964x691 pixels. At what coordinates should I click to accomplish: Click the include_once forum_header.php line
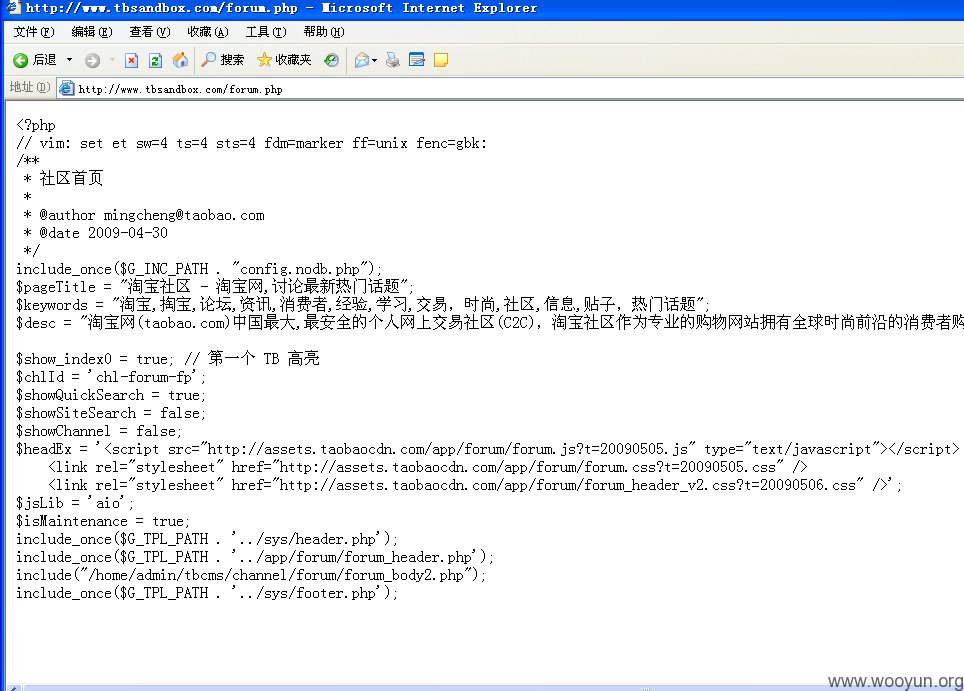click(x=255, y=557)
